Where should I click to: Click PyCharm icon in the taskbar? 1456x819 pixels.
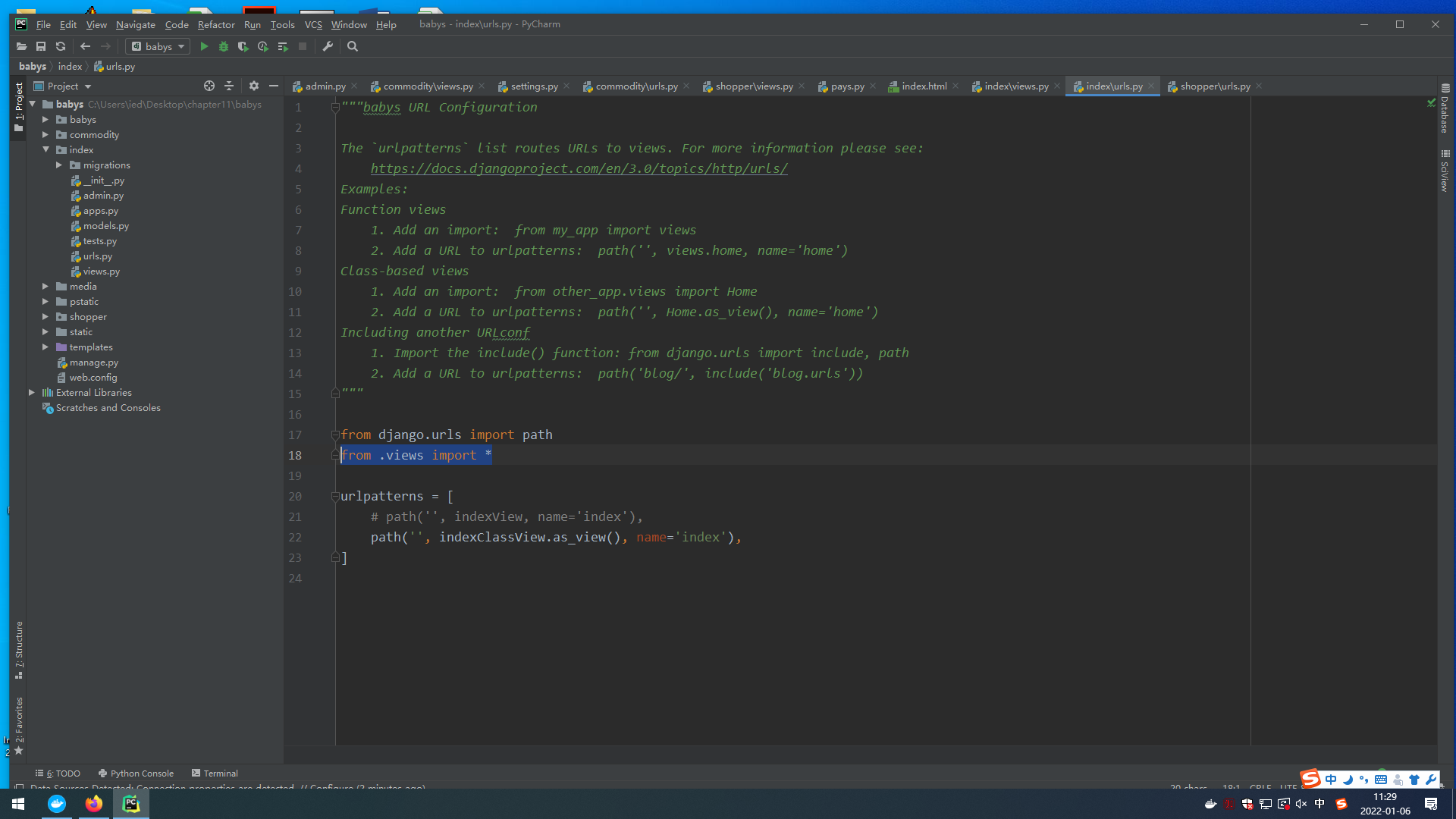[x=131, y=804]
